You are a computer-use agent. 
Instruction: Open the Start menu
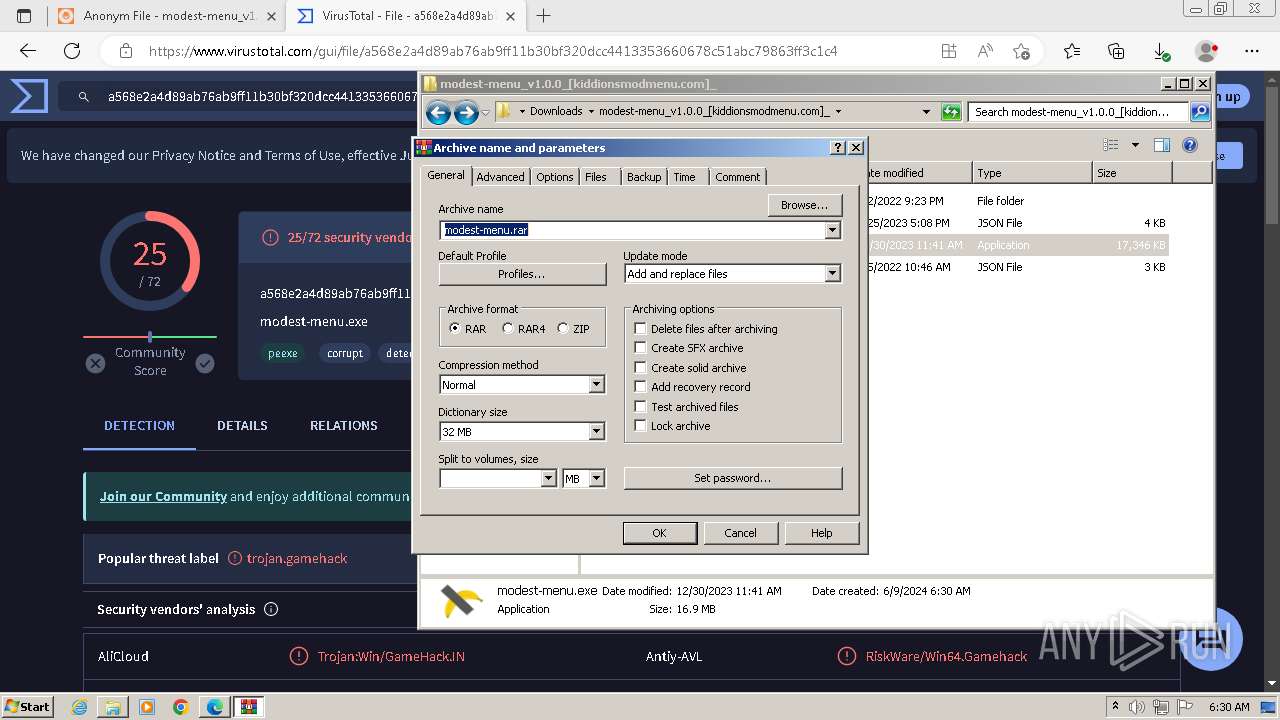tap(27, 707)
